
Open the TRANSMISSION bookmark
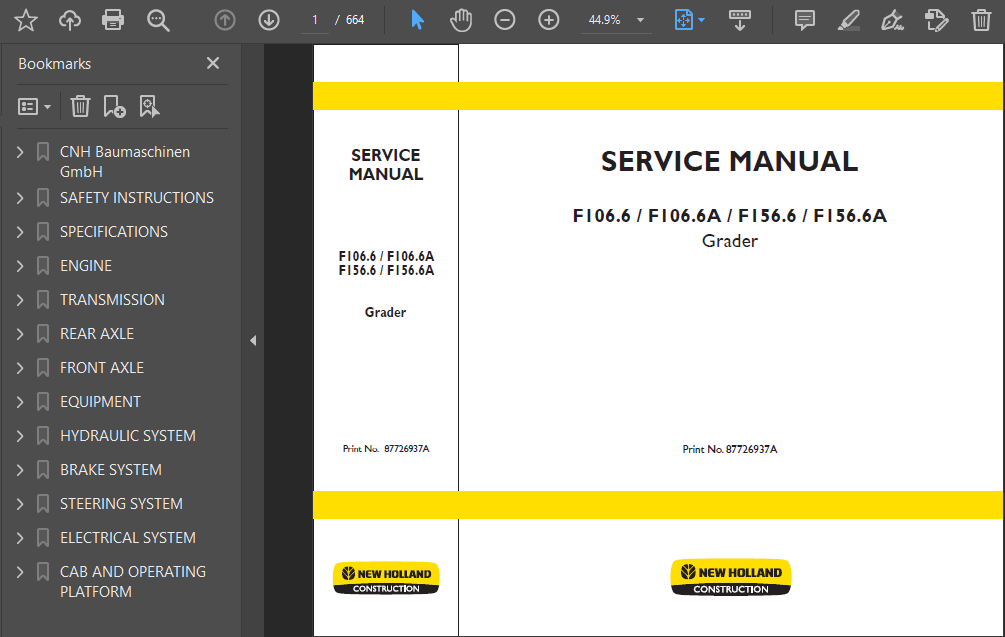[112, 300]
